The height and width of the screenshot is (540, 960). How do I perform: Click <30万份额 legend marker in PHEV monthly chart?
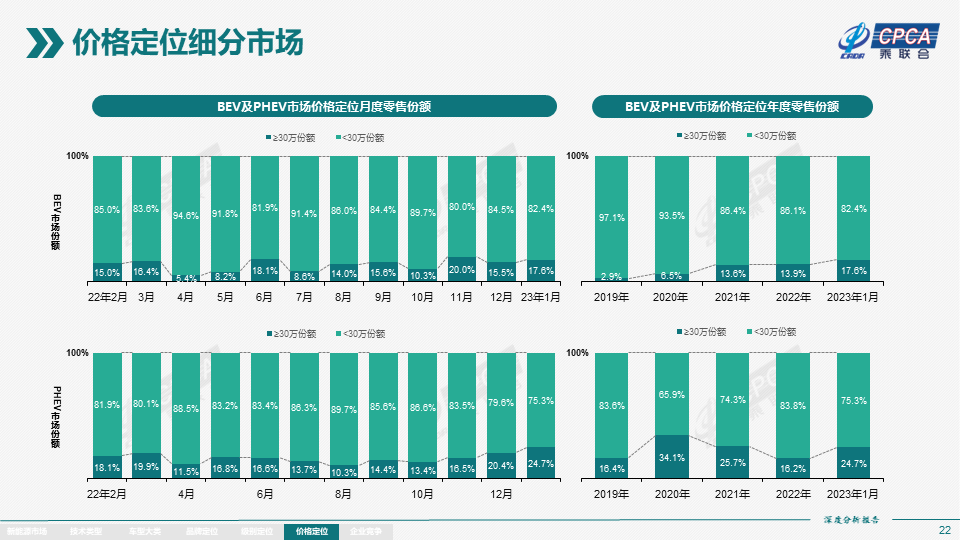coord(339,334)
